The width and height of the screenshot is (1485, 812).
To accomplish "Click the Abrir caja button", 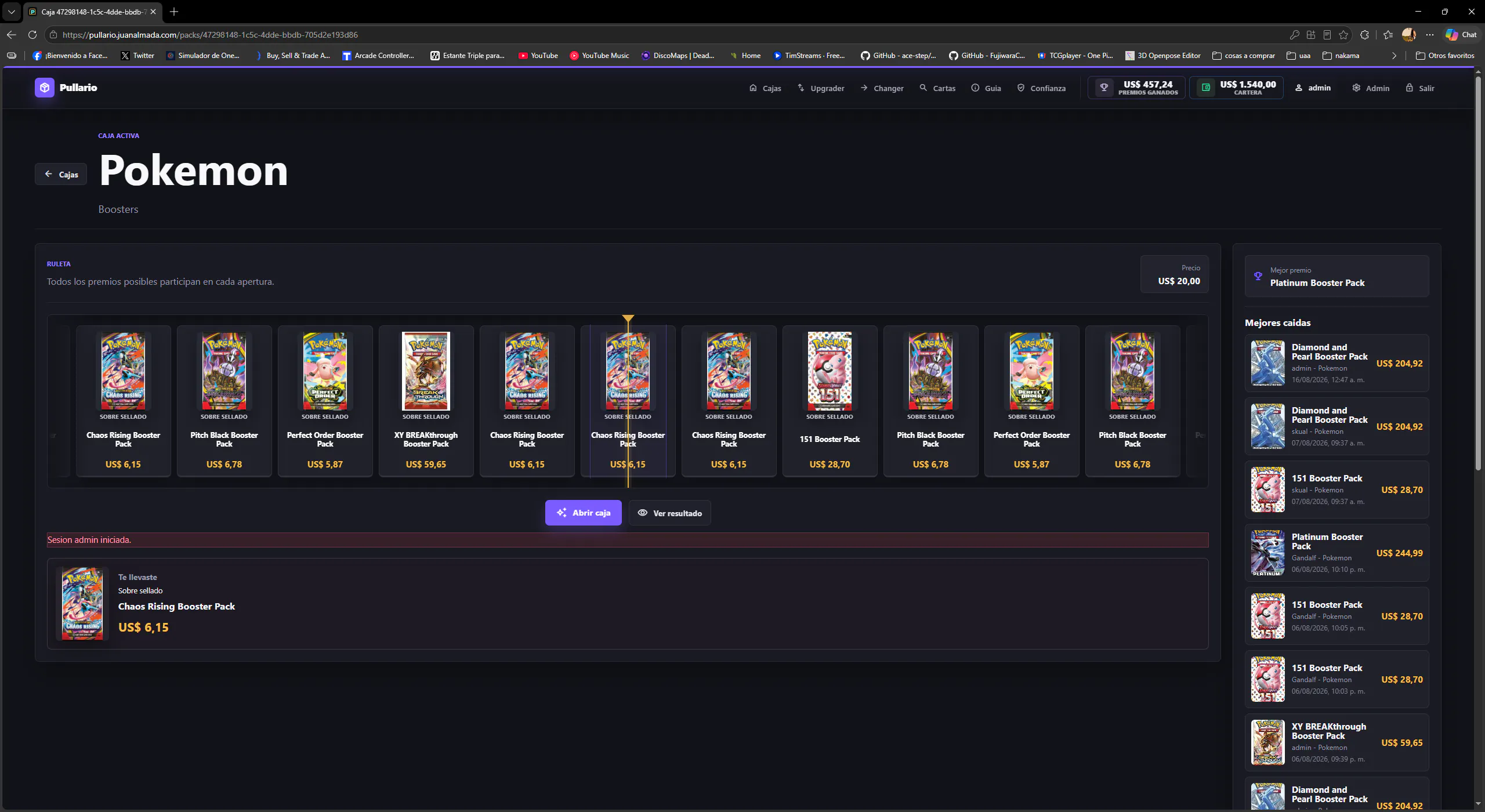I will [x=583, y=513].
